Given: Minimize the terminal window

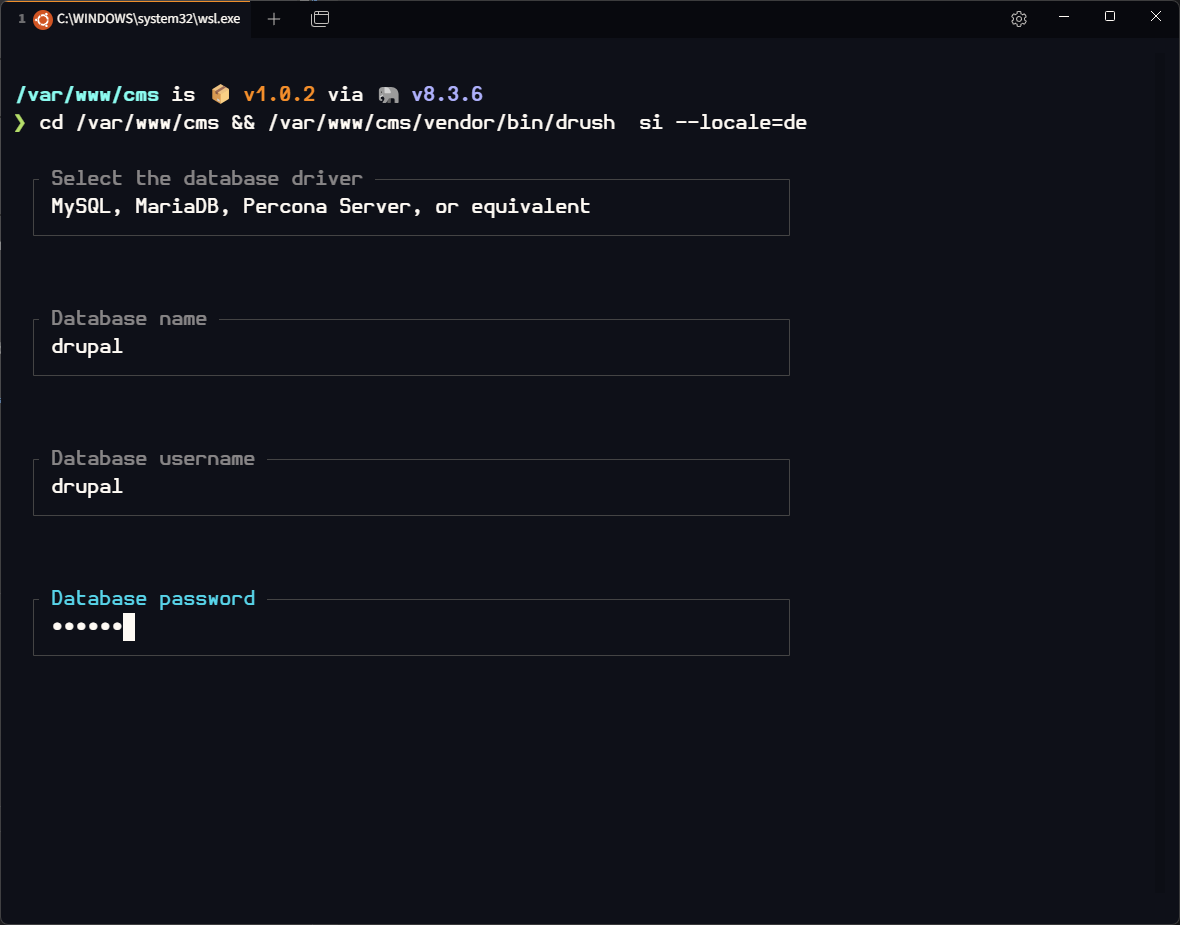Looking at the screenshot, I should tap(1064, 17).
